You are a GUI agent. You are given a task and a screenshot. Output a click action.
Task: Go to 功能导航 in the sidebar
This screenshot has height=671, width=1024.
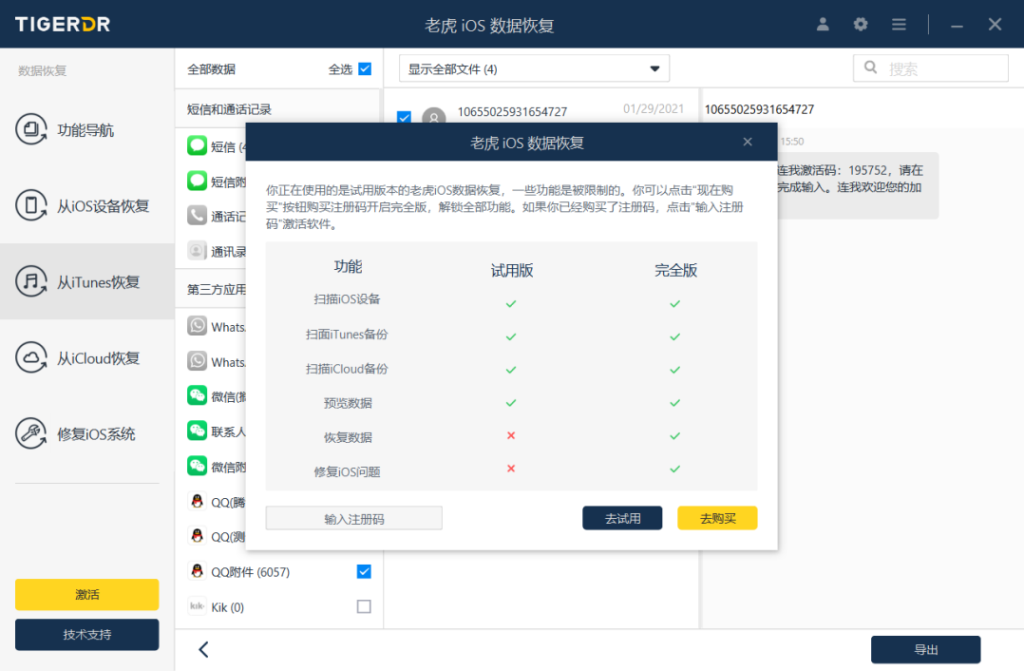(x=87, y=130)
